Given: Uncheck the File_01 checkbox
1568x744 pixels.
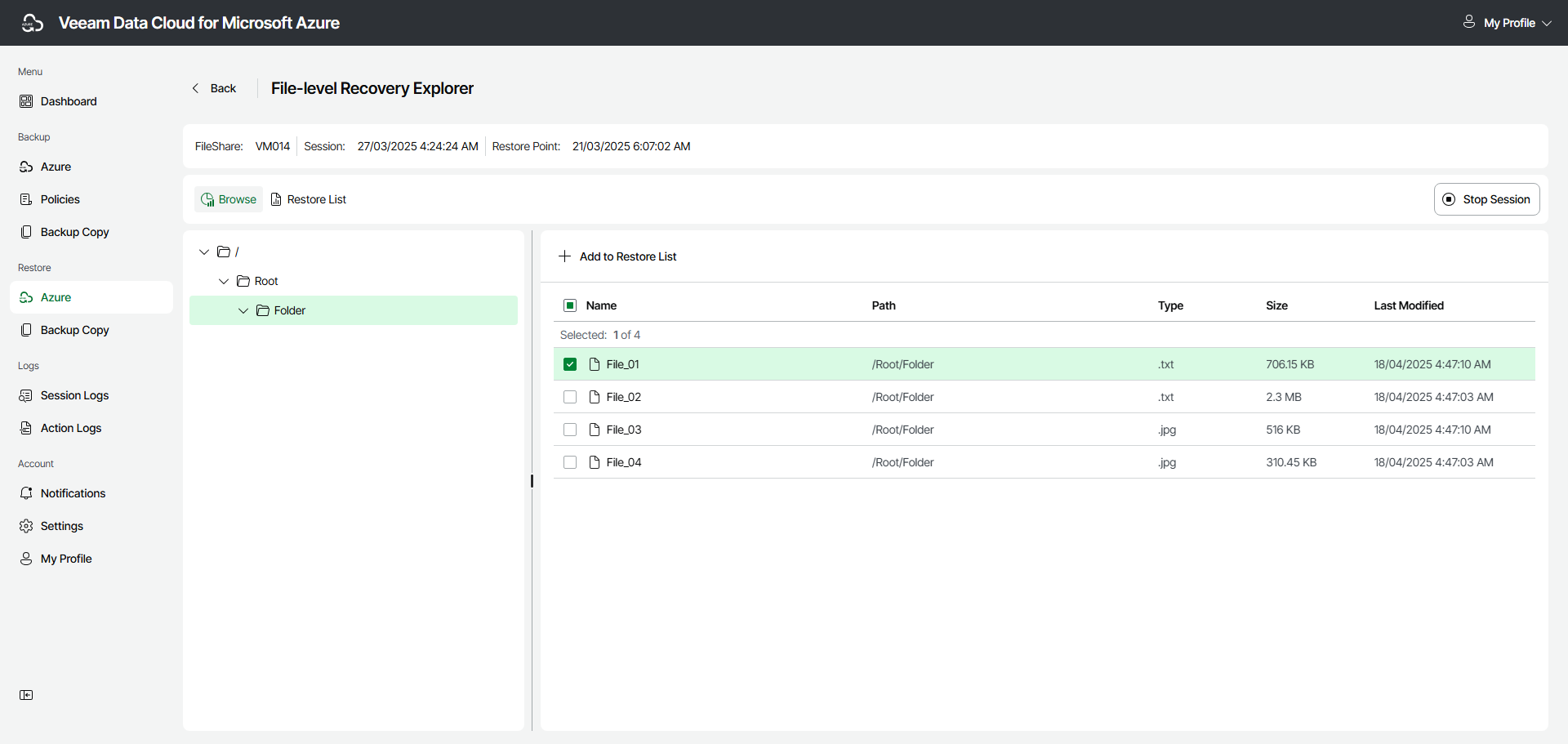Looking at the screenshot, I should coord(570,364).
